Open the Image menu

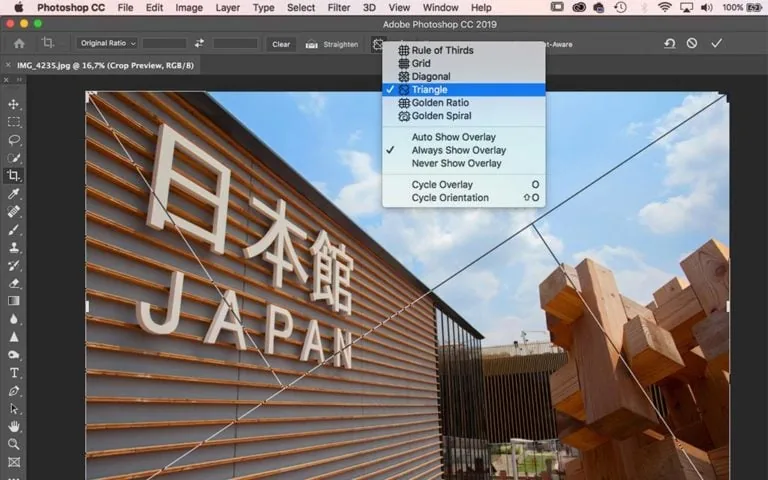pos(189,7)
